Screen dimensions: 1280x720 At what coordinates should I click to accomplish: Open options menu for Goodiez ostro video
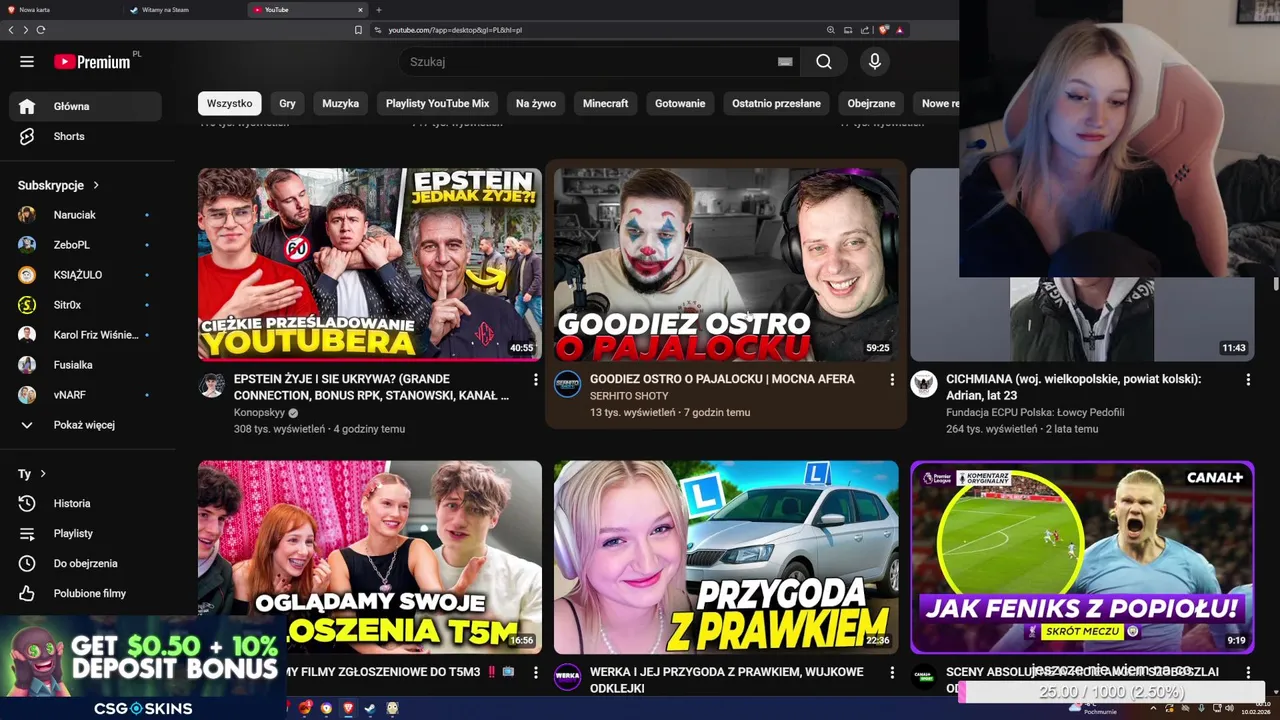click(892, 380)
